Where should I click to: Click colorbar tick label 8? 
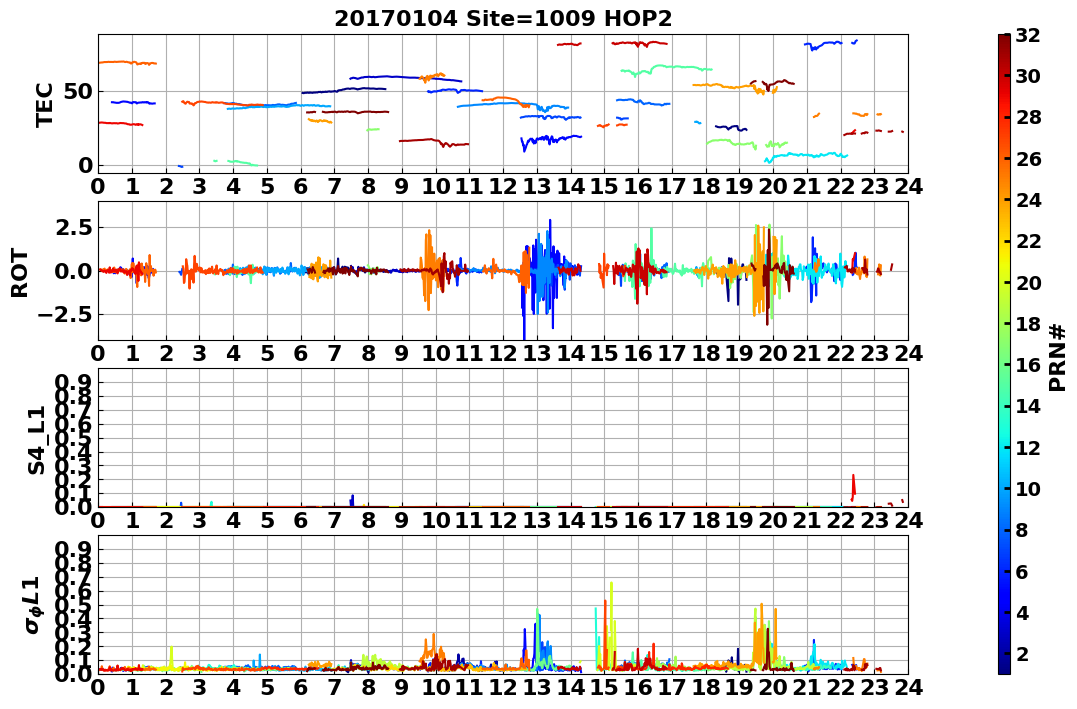(x=1022, y=530)
